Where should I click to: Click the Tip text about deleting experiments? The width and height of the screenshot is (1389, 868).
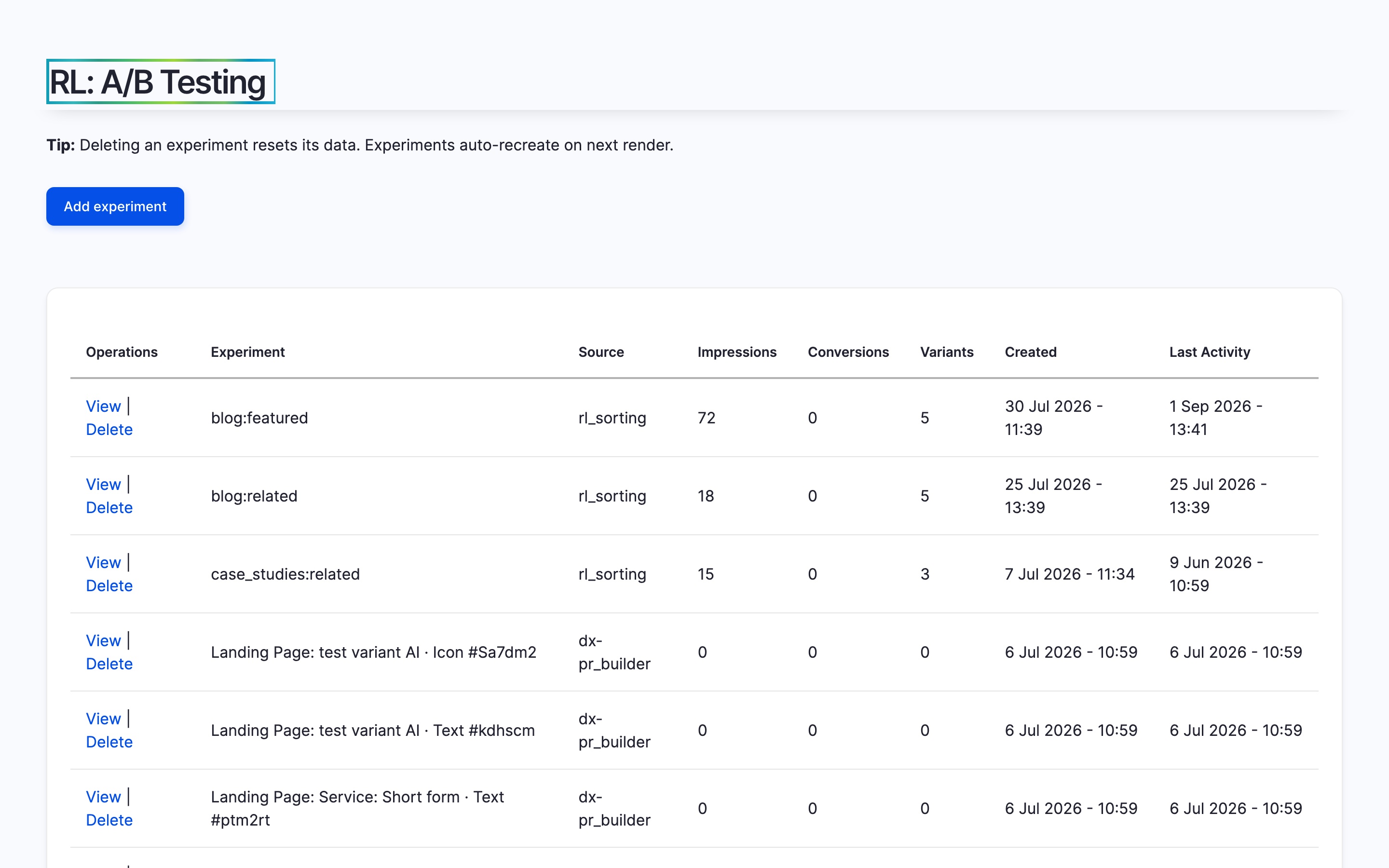click(x=360, y=145)
